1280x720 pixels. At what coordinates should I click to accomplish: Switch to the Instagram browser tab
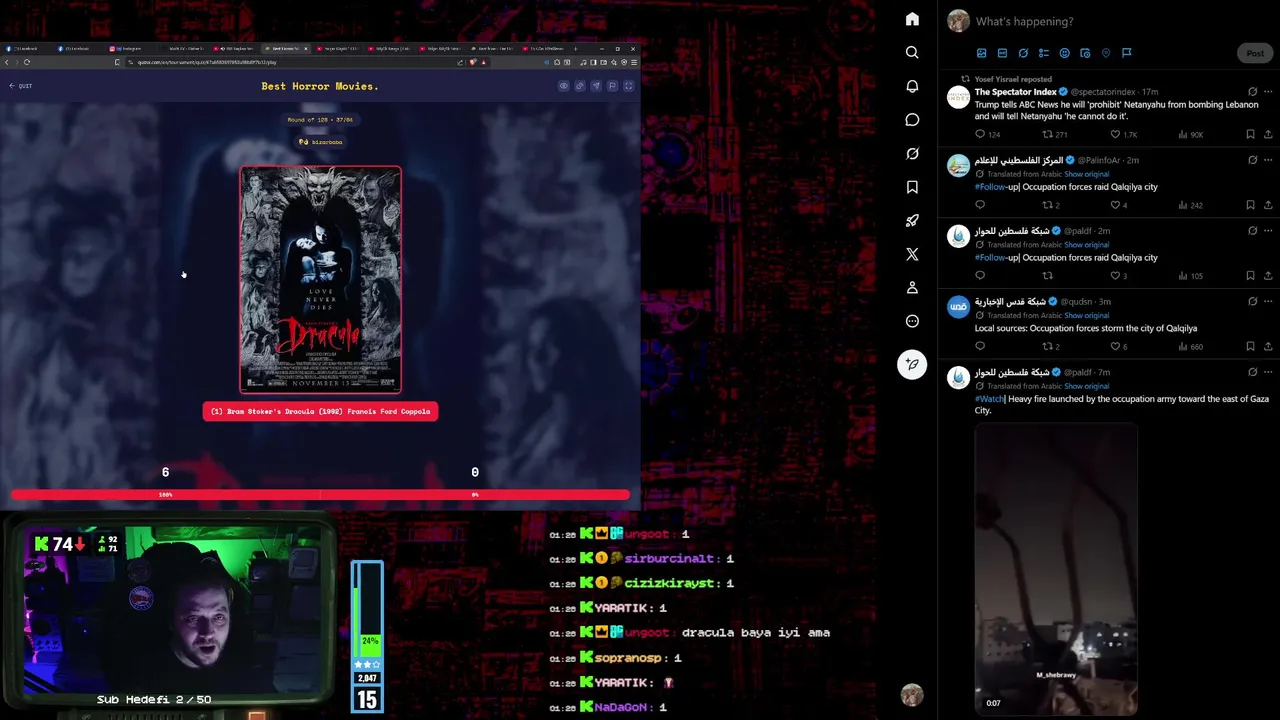pos(129,48)
